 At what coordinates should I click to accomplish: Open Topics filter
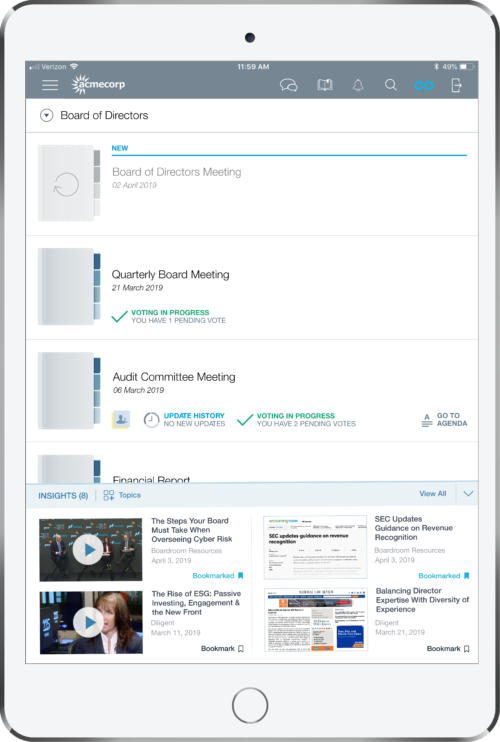(x=130, y=495)
